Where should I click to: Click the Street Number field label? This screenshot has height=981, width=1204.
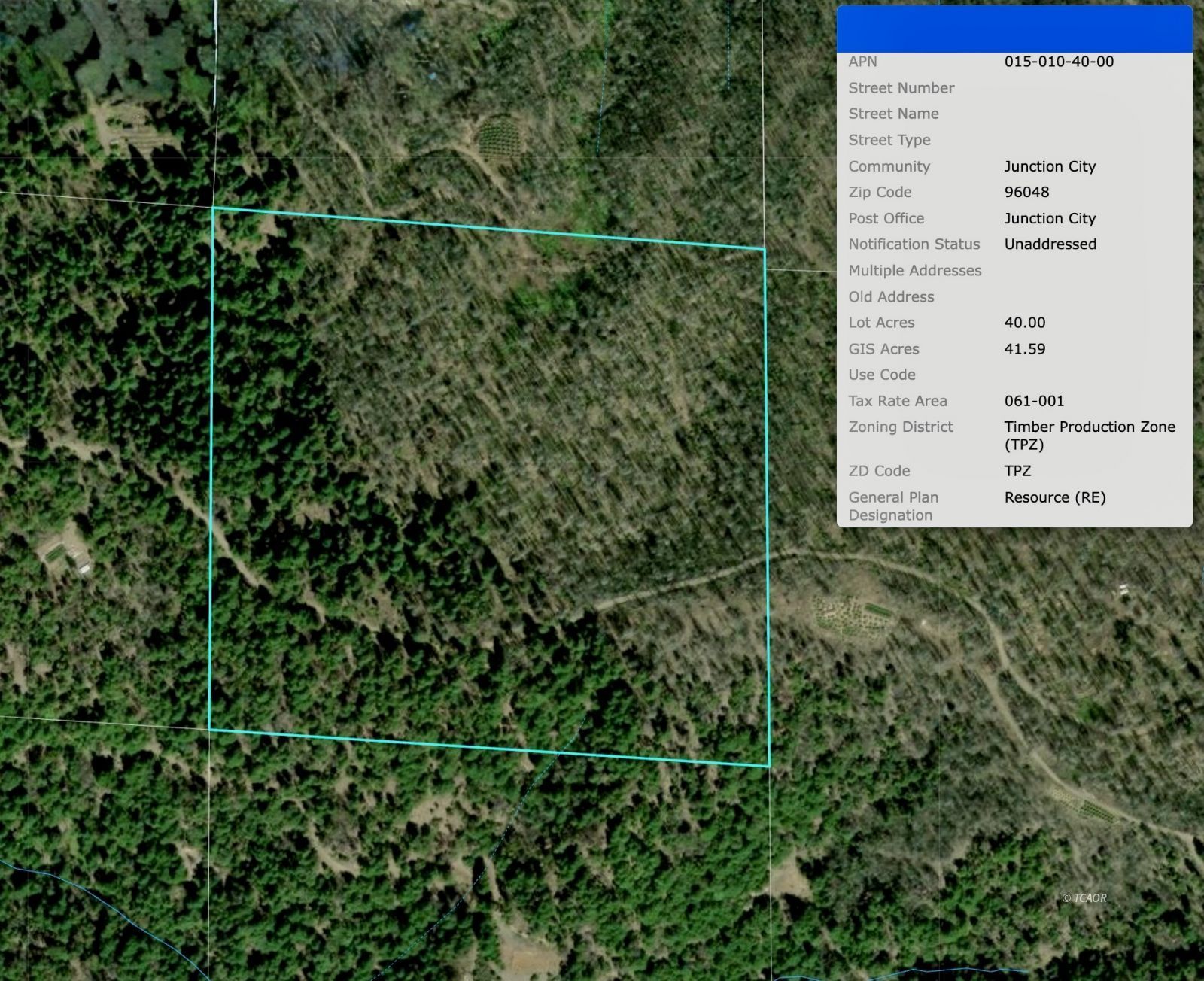[901, 88]
